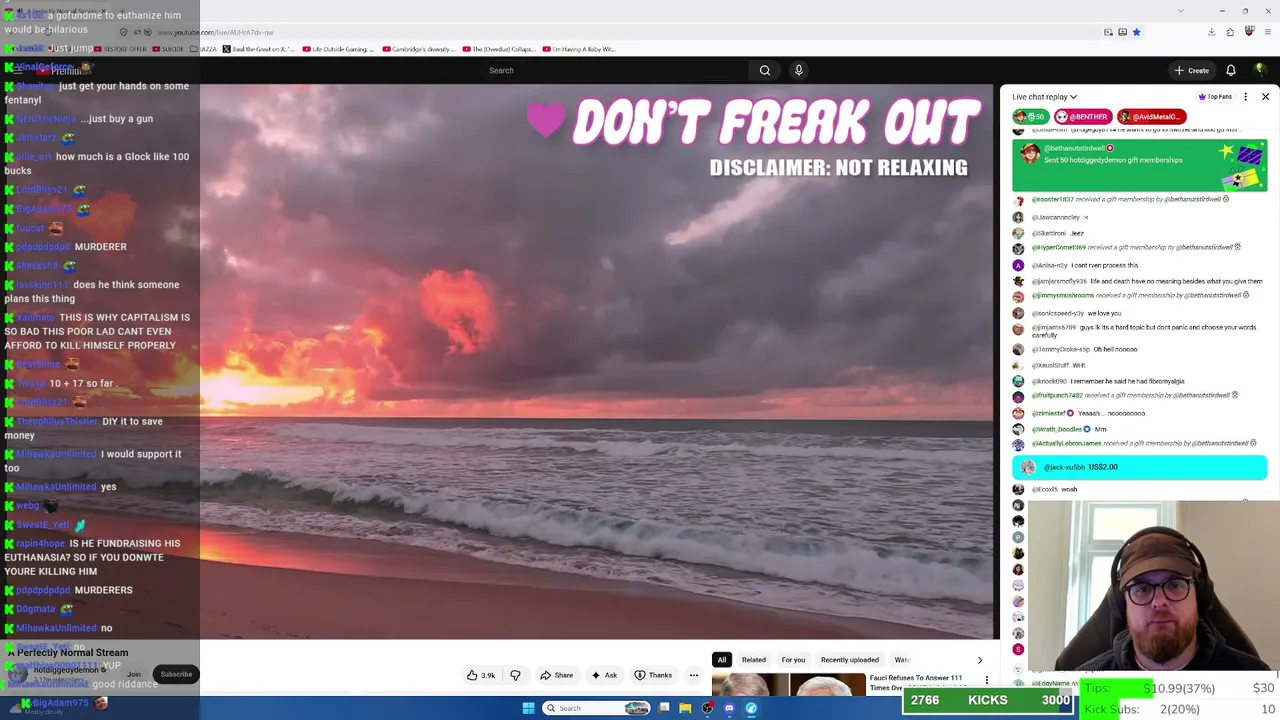1280x720 pixels.
Task: Open bookmark 'The (Overdue) Collaps...'
Action: tap(498, 49)
